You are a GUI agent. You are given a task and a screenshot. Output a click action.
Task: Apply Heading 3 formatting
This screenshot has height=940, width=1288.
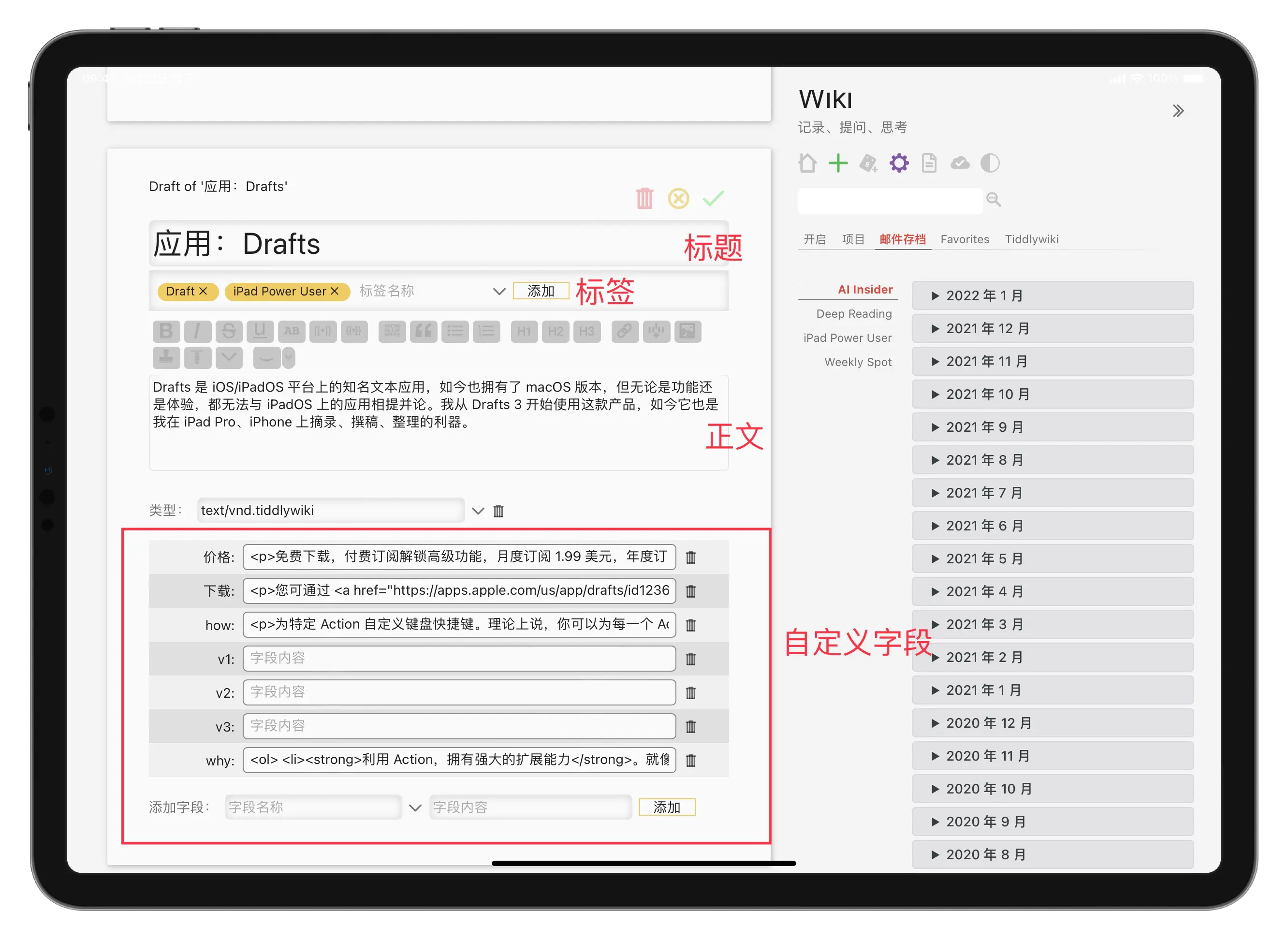[586, 331]
